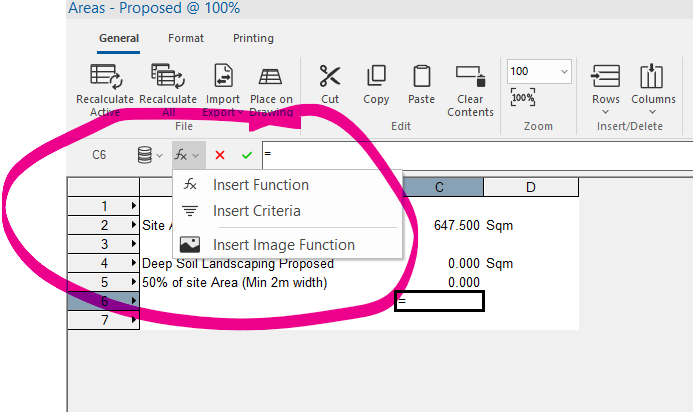This screenshot has width=693, height=412.
Task: Click the Place on Drawing icon
Action: coord(270,77)
